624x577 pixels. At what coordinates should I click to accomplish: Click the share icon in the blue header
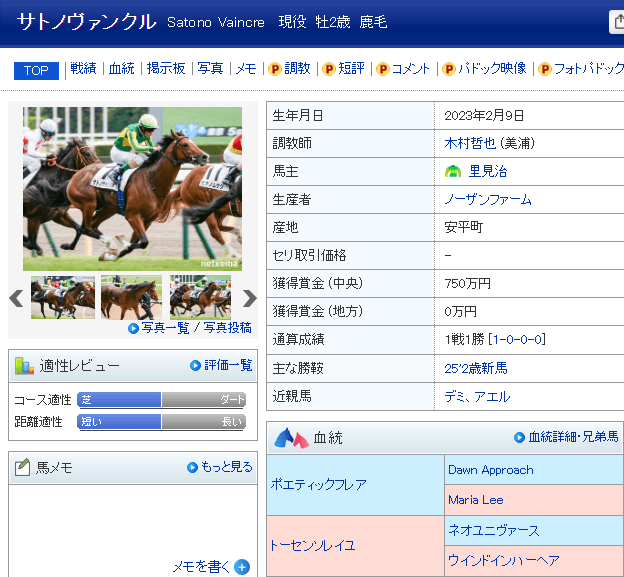coord(617,22)
